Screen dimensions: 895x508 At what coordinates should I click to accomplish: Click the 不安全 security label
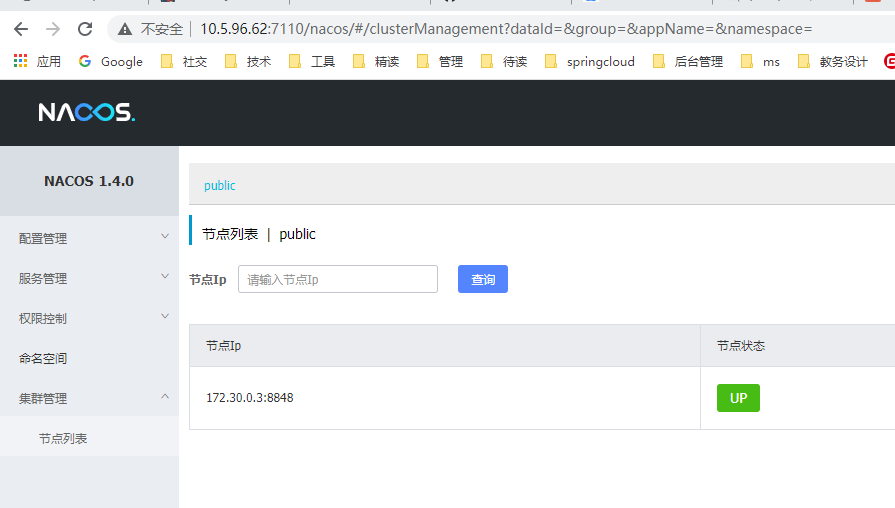point(162,29)
